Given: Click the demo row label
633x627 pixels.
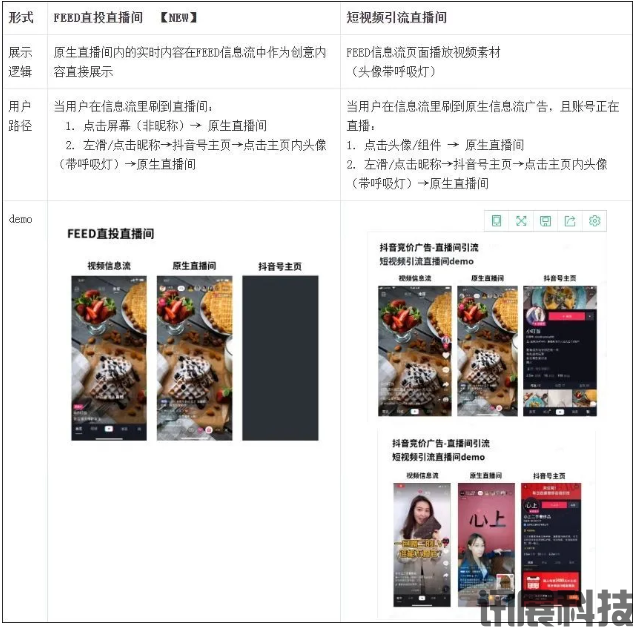Looking at the screenshot, I should tap(21, 218).
